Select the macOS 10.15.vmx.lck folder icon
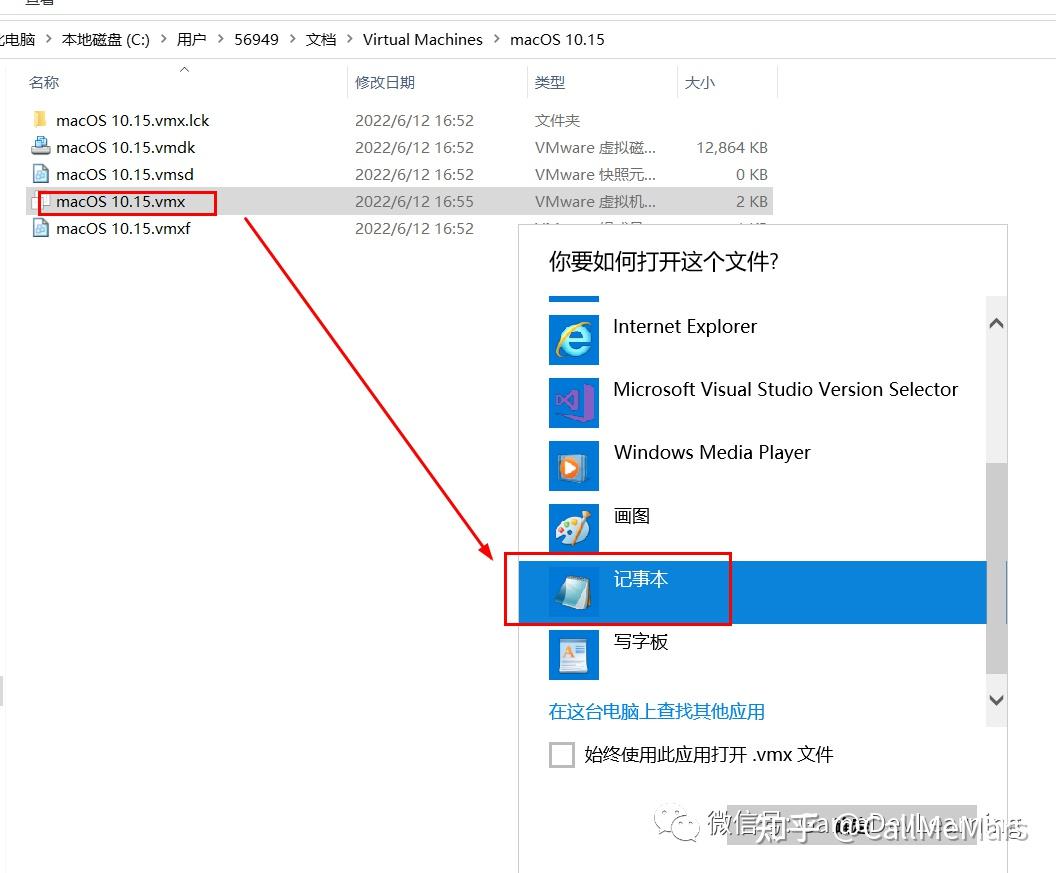This screenshot has height=873, width=1056. tap(40, 120)
